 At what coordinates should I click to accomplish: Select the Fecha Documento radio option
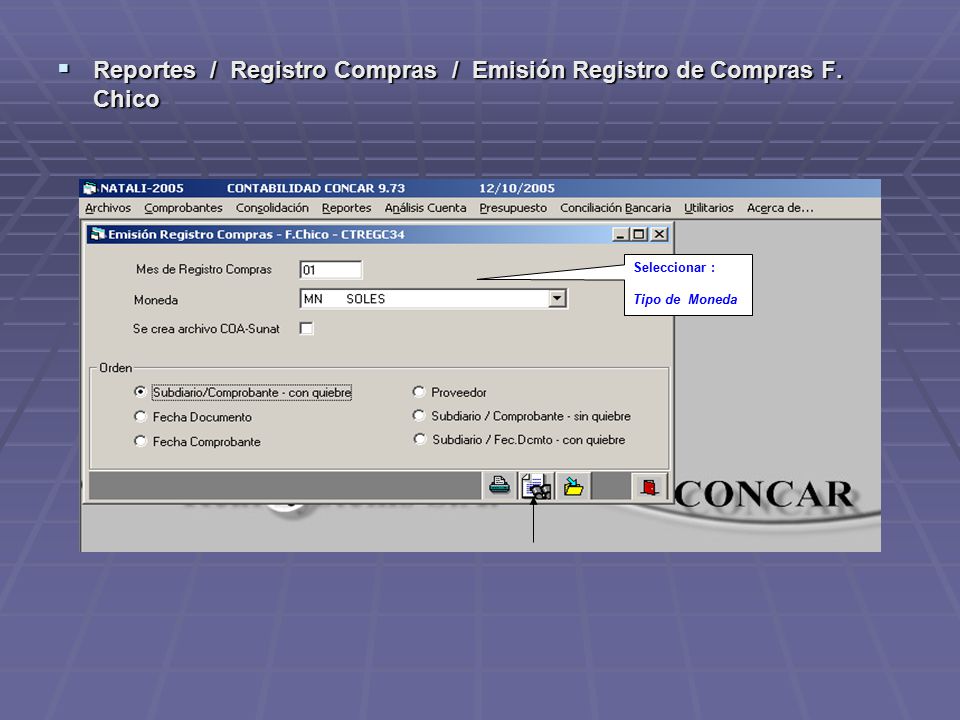click(140, 417)
